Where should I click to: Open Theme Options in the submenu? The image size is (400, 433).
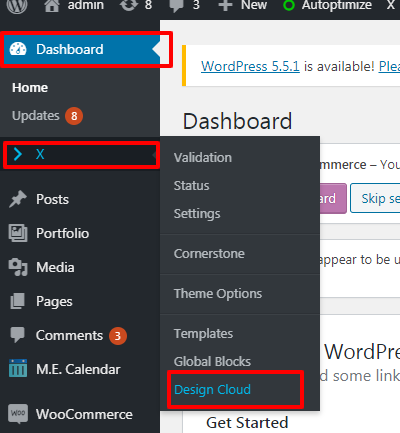tap(218, 294)
